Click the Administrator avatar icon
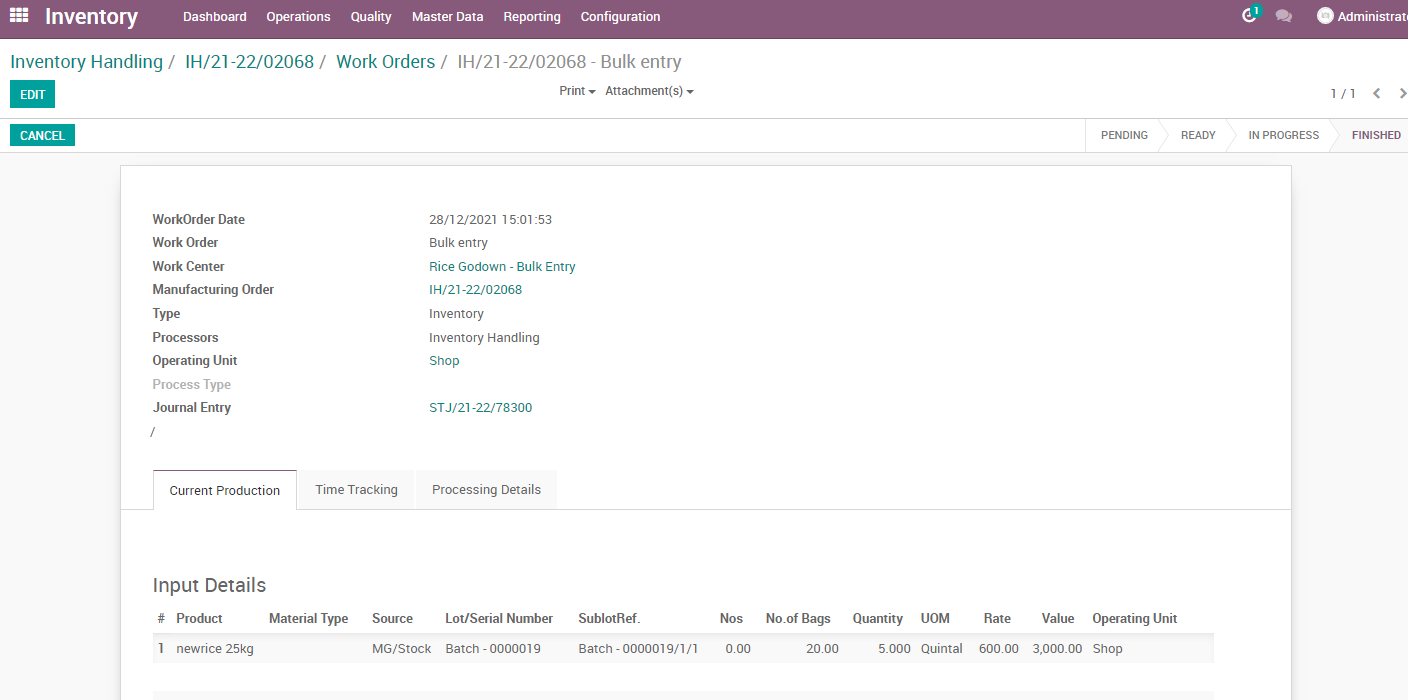 point(1325,15)
